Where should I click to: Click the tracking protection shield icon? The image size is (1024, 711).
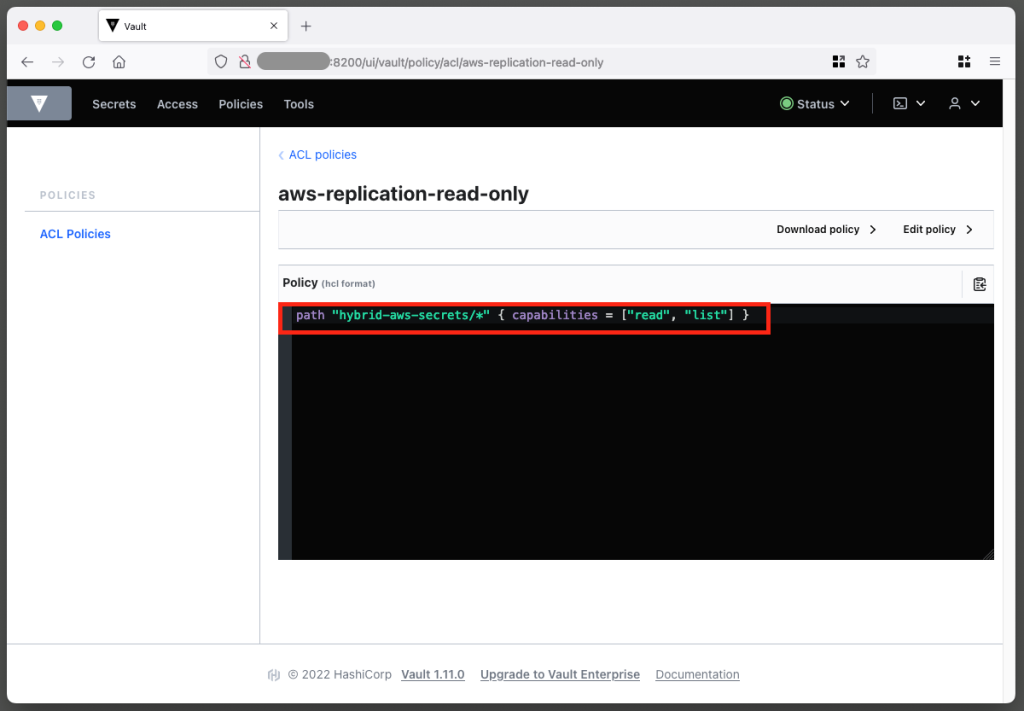(220, 61)
